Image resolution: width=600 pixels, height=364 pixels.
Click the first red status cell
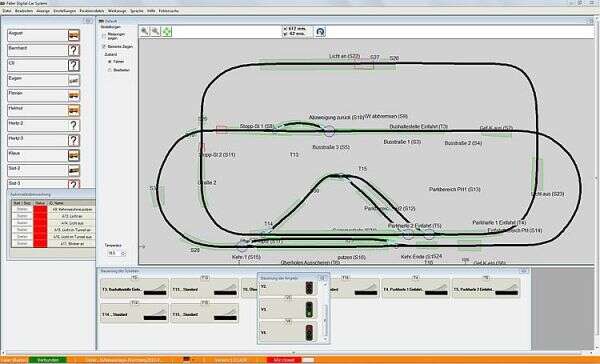coord(40,209)
